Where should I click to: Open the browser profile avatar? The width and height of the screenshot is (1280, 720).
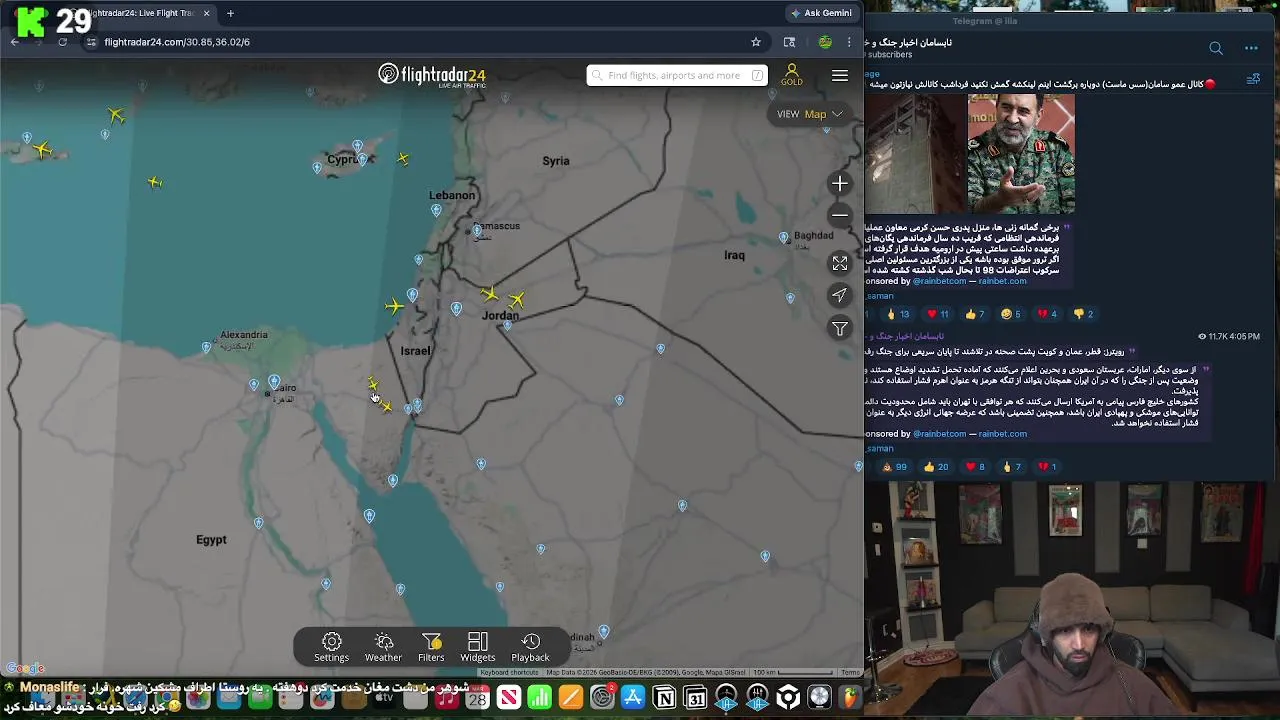[825, 42]
